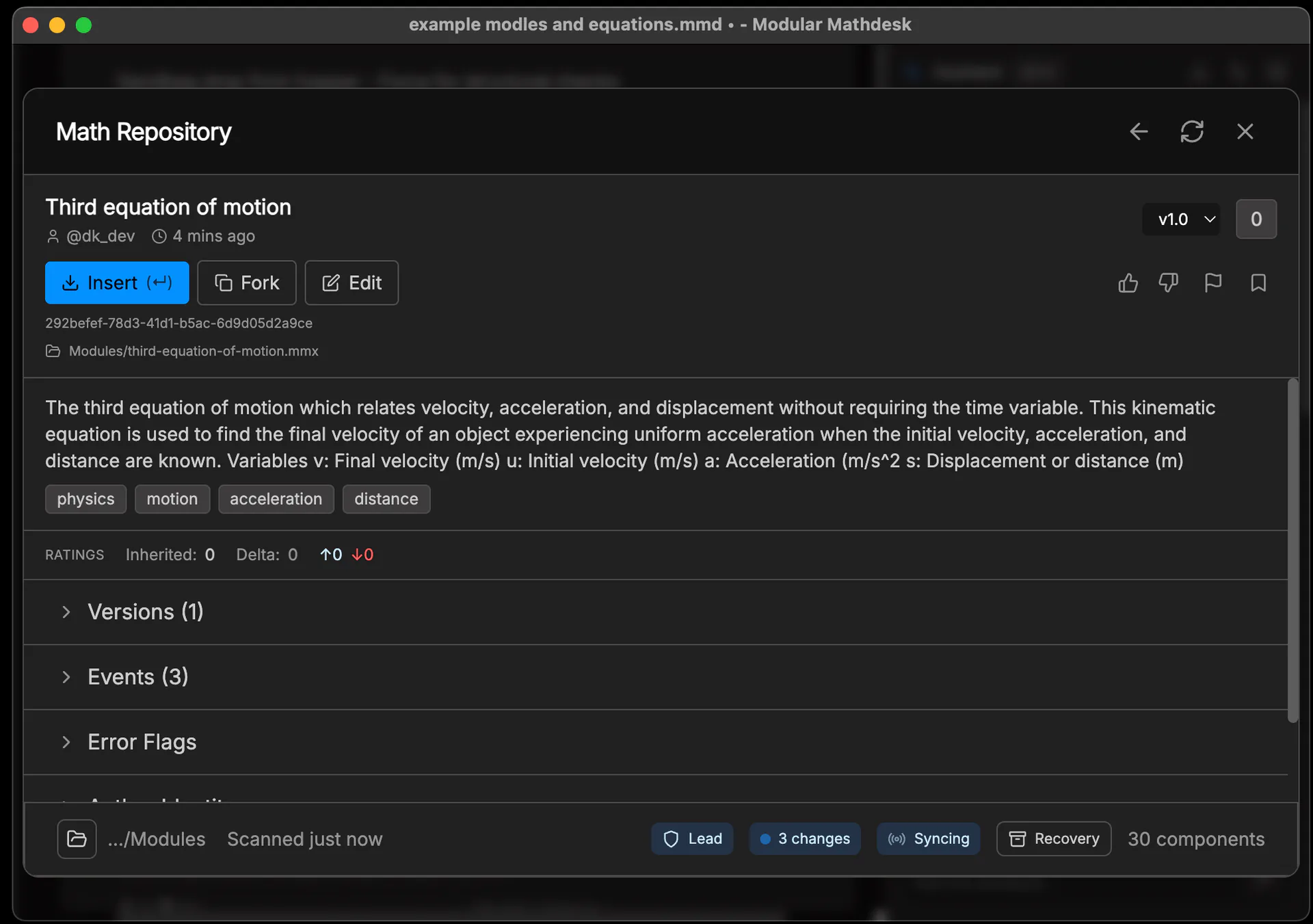This screenshot has height=924, width=1313.
Task: Flag this component for errors
Action: click(1213, 282)
